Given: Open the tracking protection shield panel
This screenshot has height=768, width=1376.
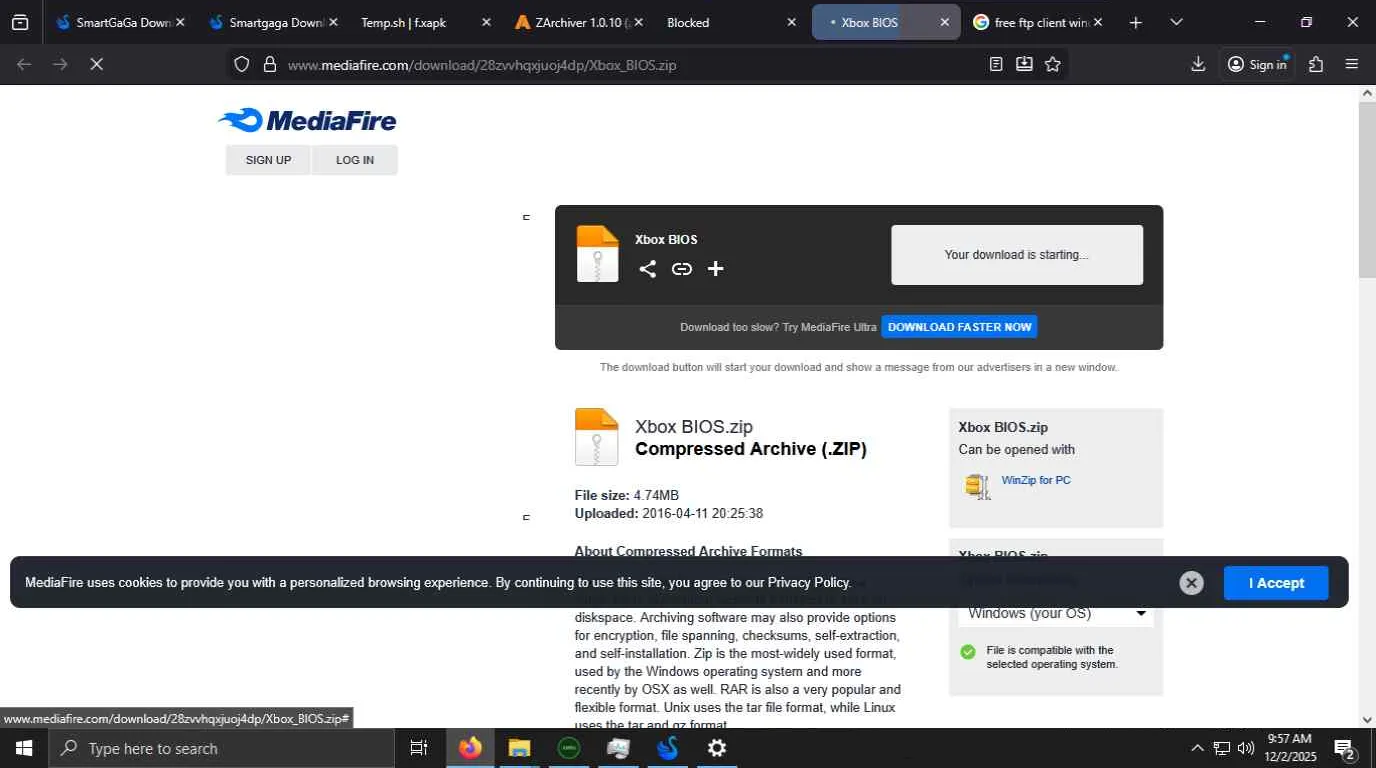Looking at the screenshot, I should [x=241, y=64].
